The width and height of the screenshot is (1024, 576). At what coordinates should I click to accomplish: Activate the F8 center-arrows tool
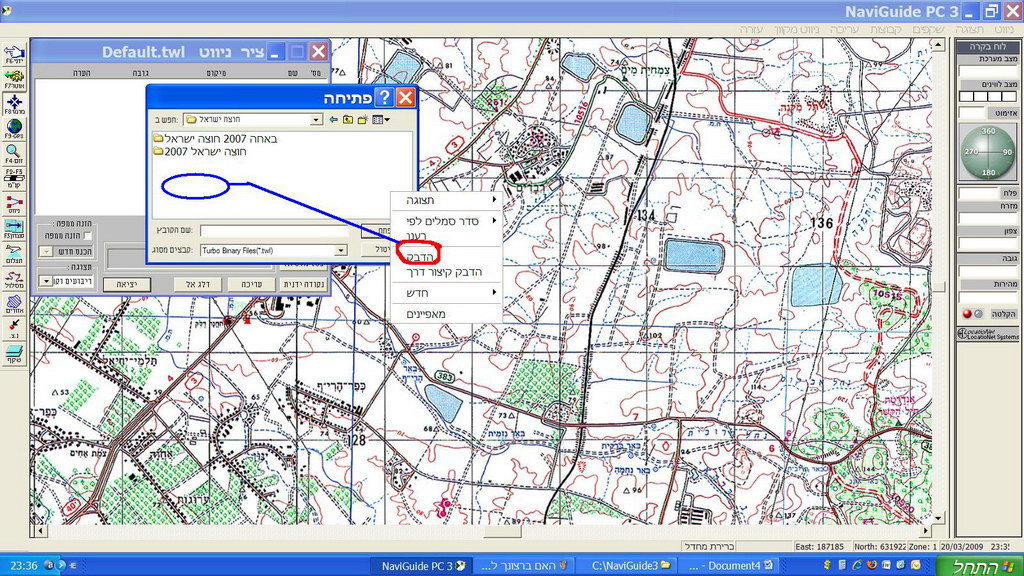(14, 104)
